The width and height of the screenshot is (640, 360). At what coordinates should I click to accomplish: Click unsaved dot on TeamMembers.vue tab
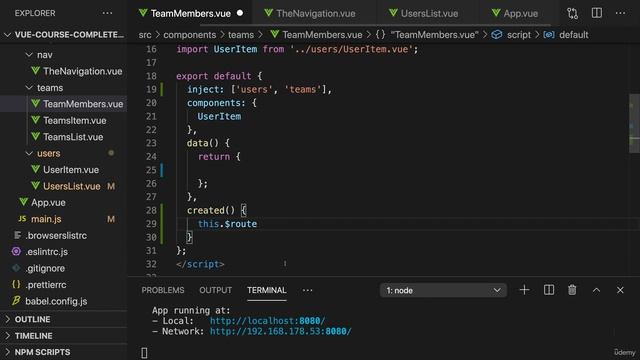(240, 13)
